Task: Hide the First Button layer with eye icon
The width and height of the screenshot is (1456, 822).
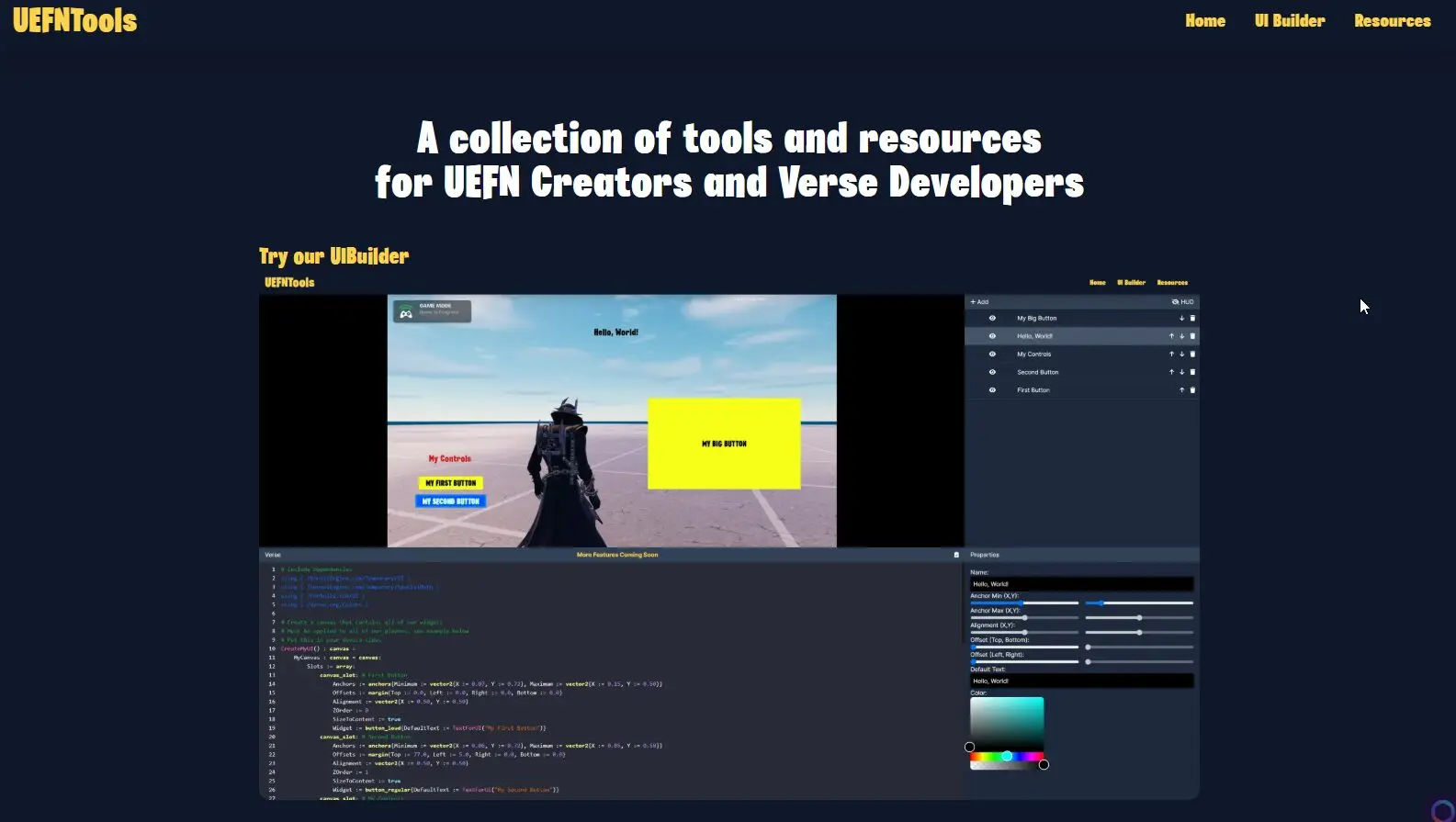Action: pos(992,390)
